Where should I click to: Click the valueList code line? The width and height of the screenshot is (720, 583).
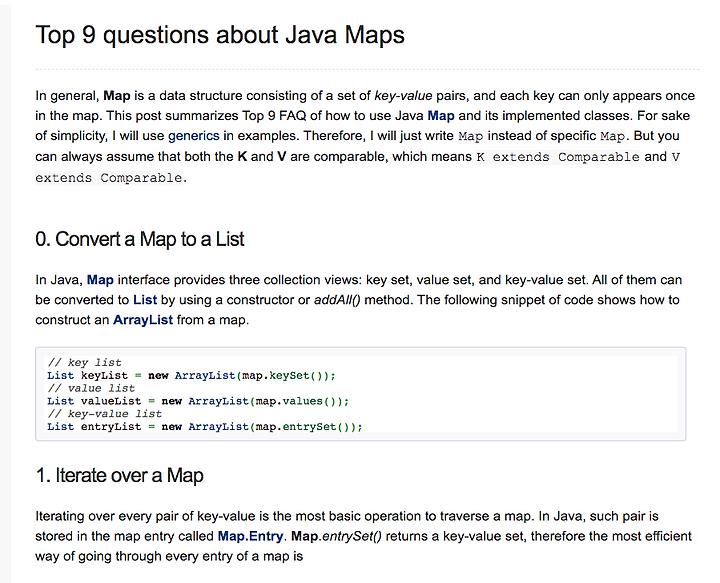(198, 401)
